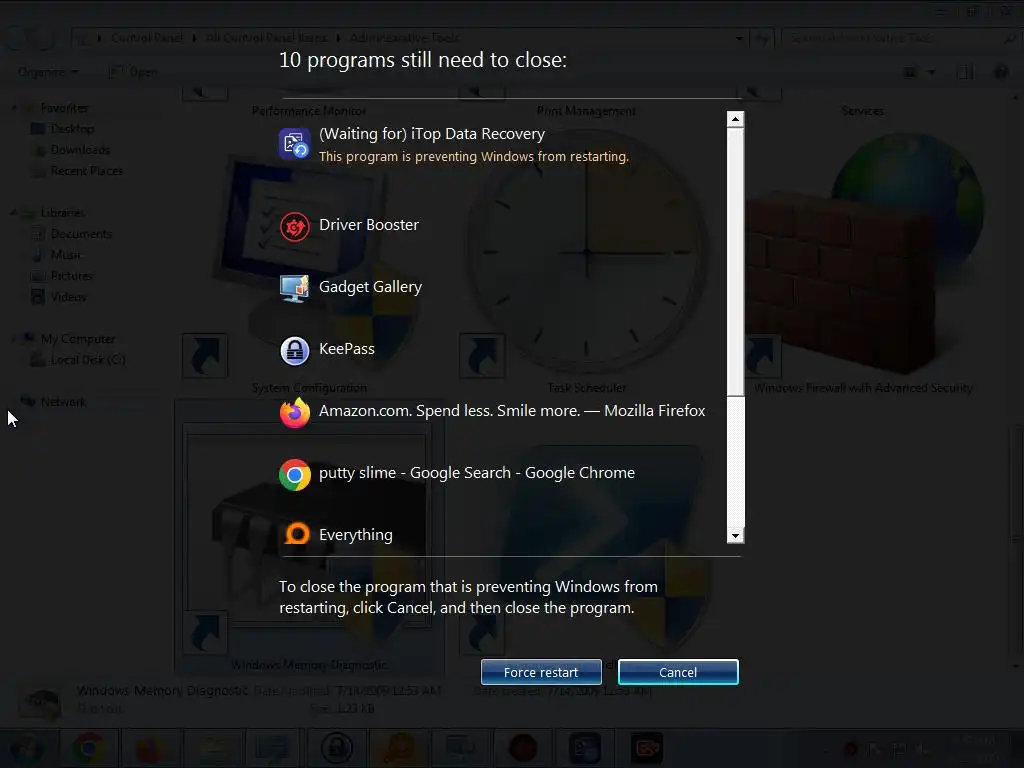
Task: Select Music library in navigation pane
Action: click(x=66, y=254)
